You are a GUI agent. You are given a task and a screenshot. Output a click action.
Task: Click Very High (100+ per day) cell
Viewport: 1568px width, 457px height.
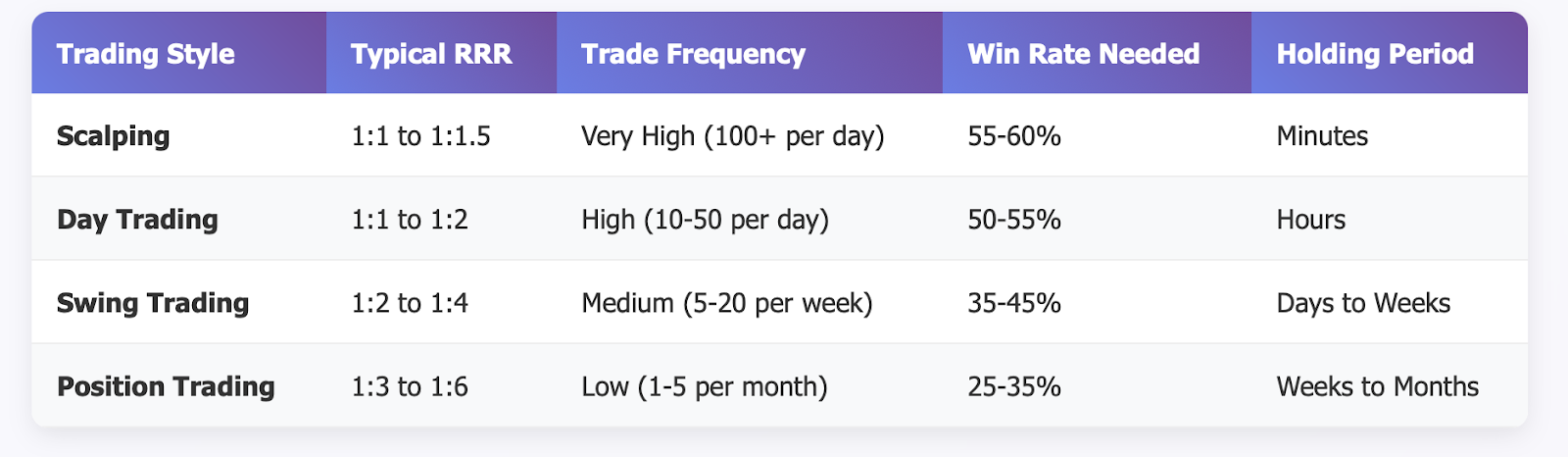coord(732,135)
